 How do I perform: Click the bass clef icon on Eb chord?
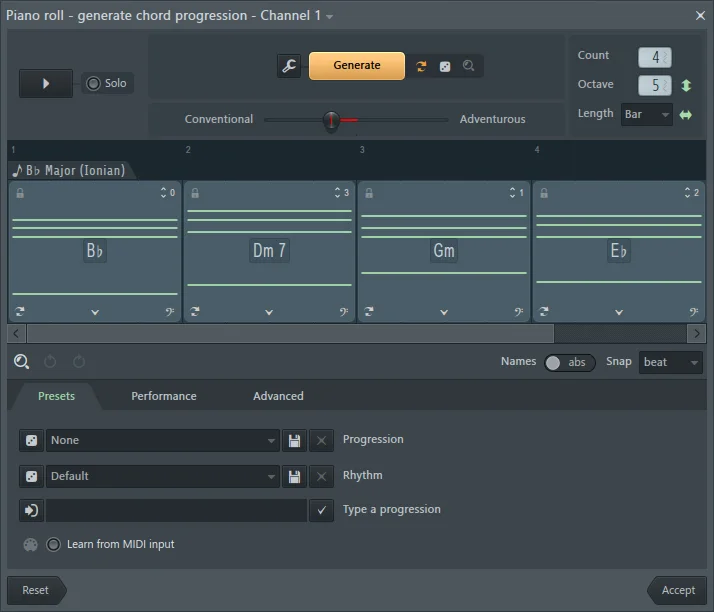pyautogui.click(x=694, y=312)
